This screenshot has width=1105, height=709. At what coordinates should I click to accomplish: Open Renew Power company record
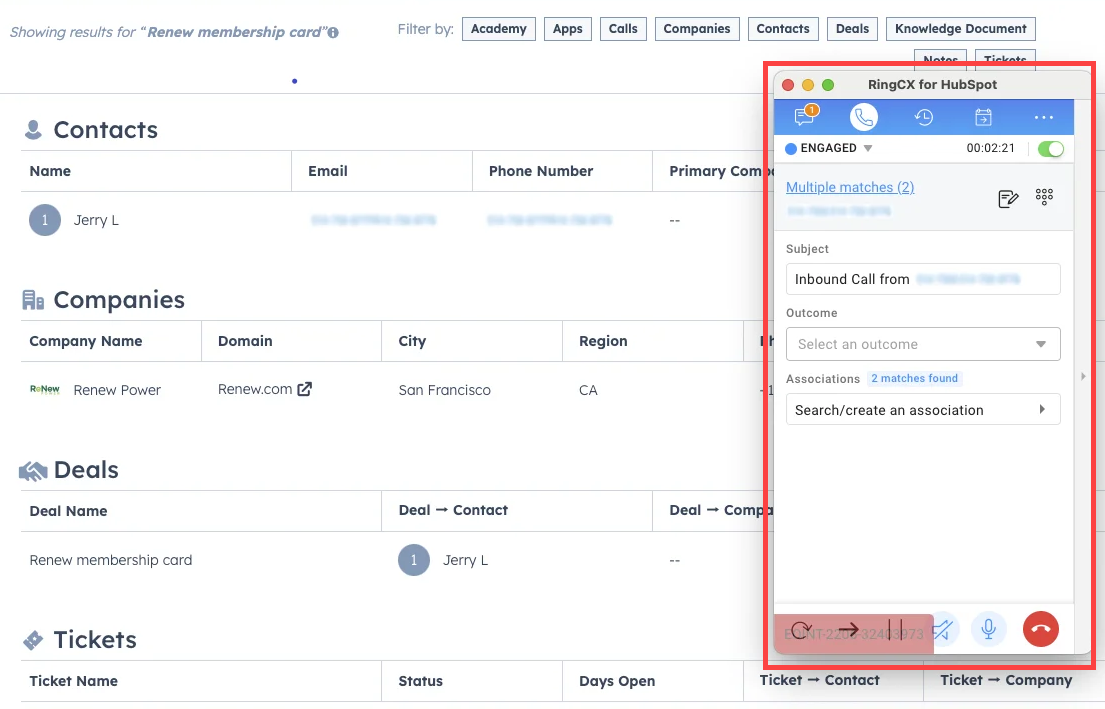click(117, 390)
